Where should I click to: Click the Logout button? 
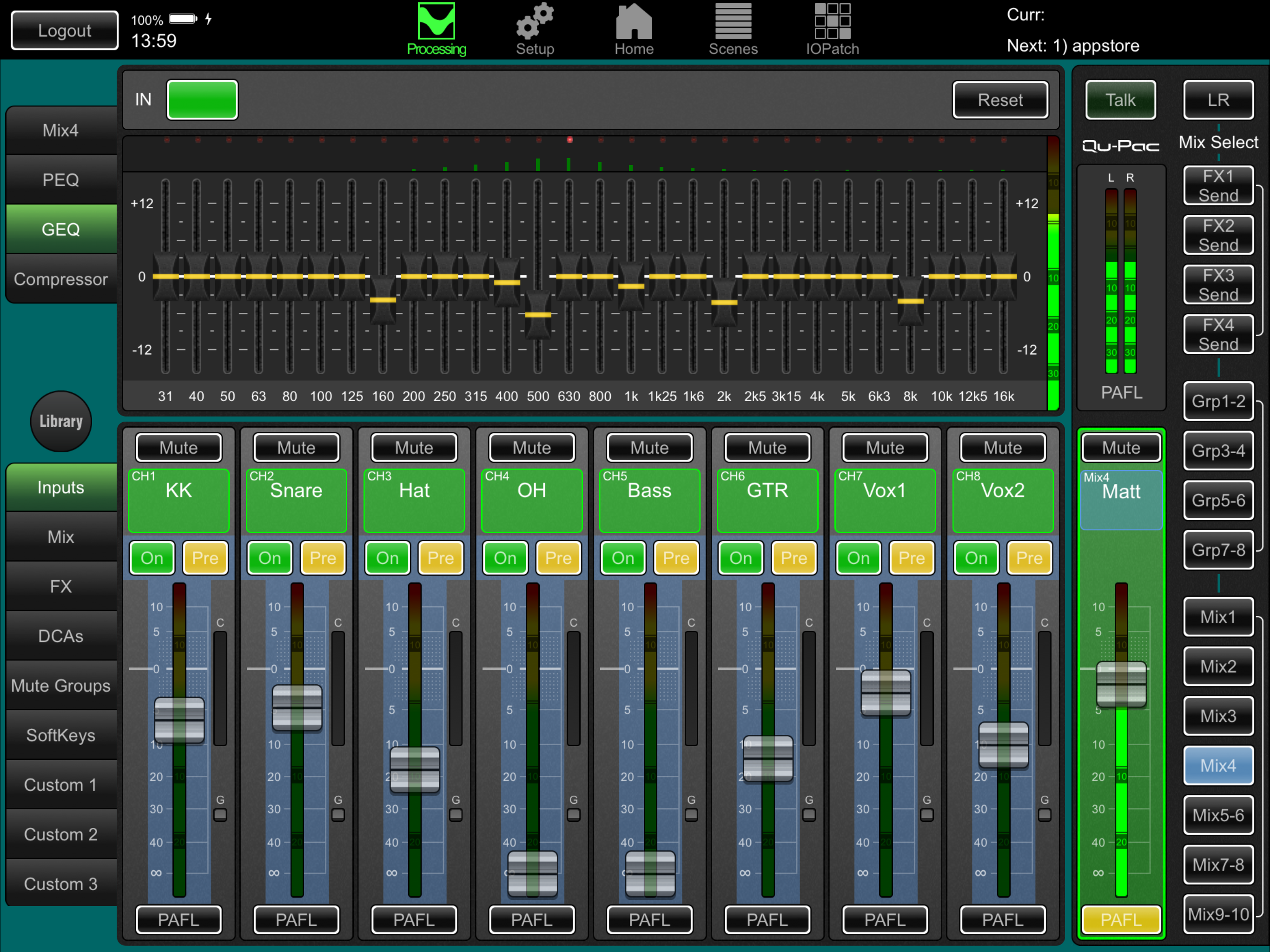point(64,30)
